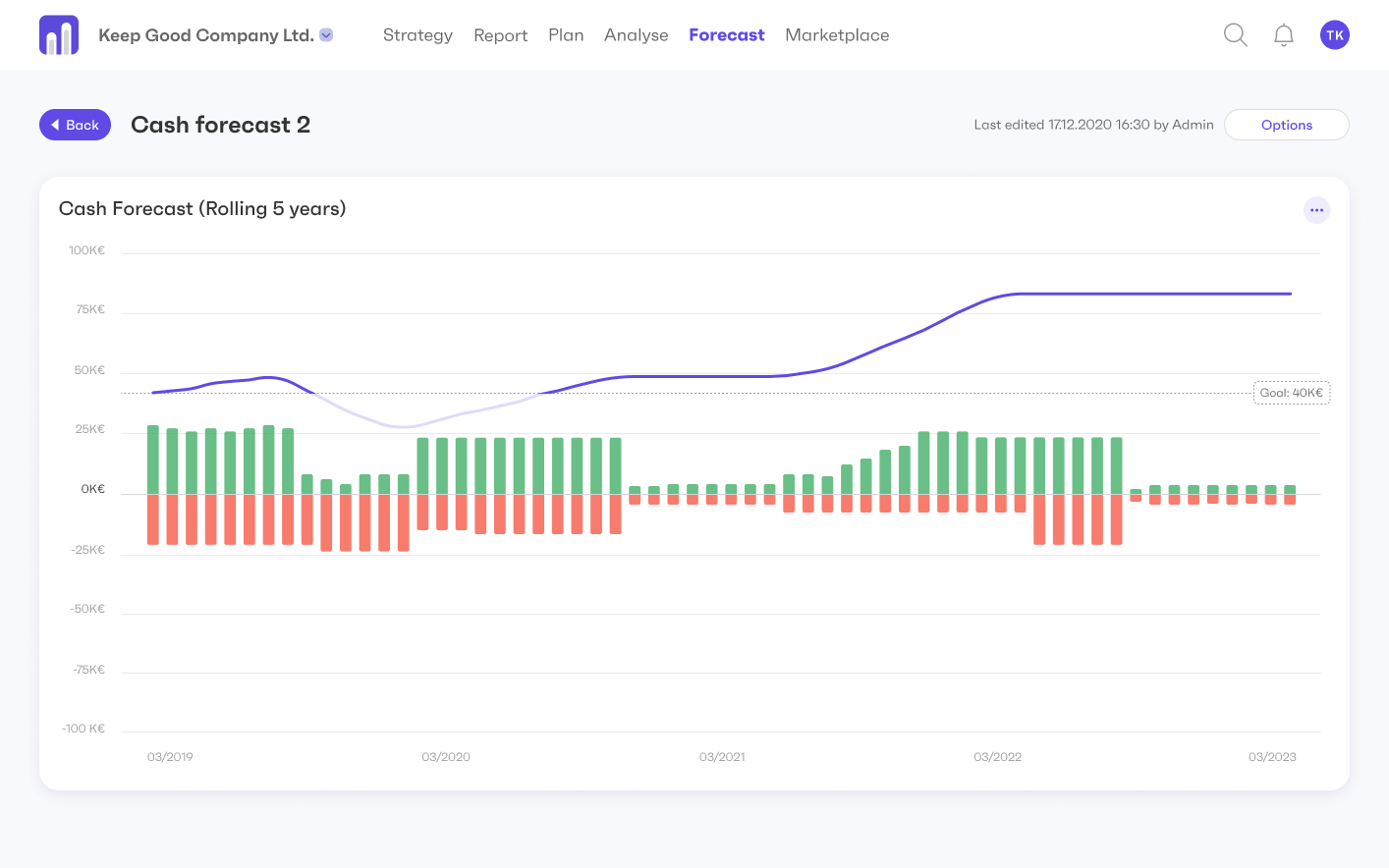
Task: Click the Goal: 40K€ label
Action: coord(1291,393)
